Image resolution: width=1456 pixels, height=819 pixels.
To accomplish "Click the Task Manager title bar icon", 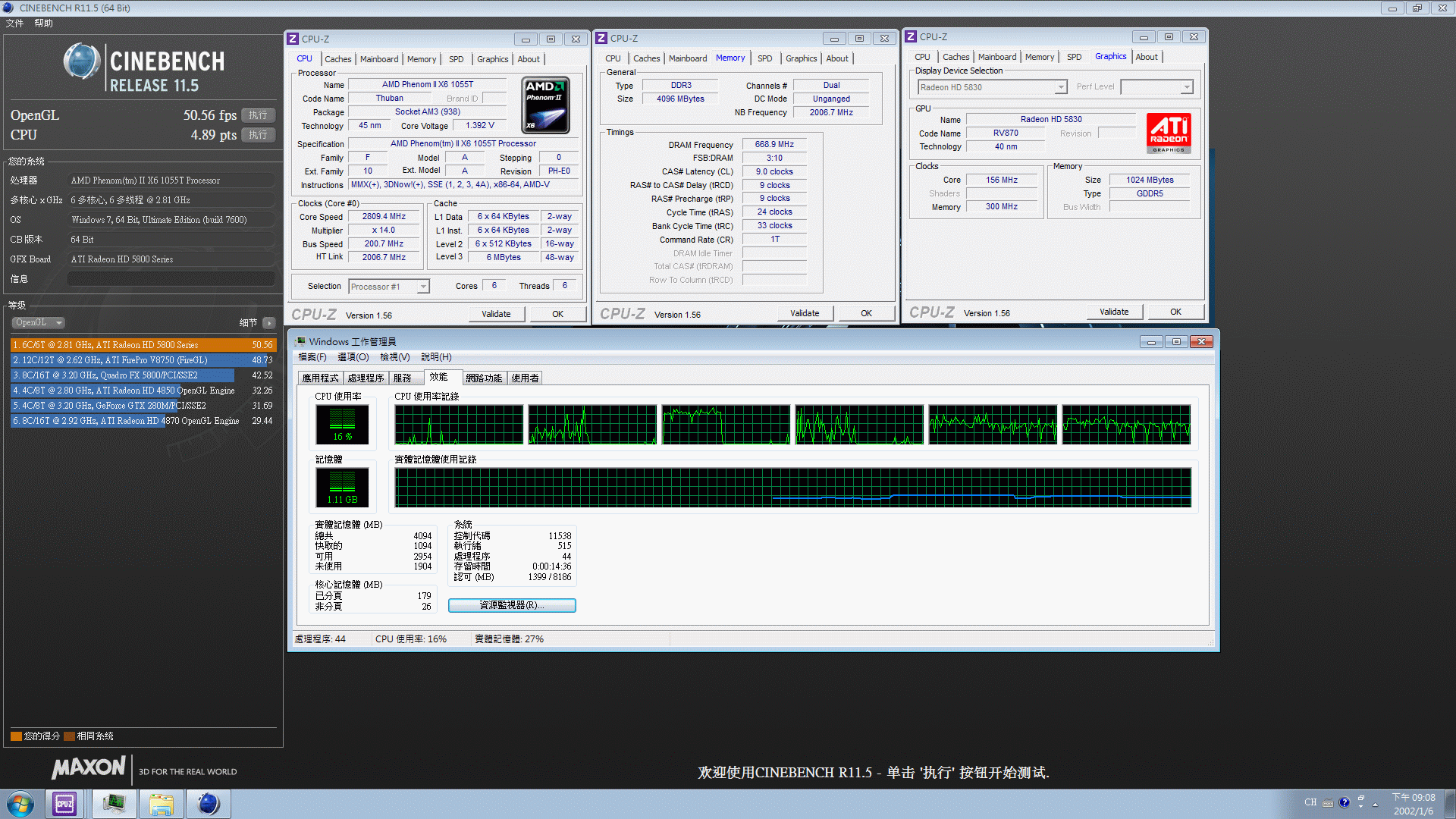I will pos(300,341).
